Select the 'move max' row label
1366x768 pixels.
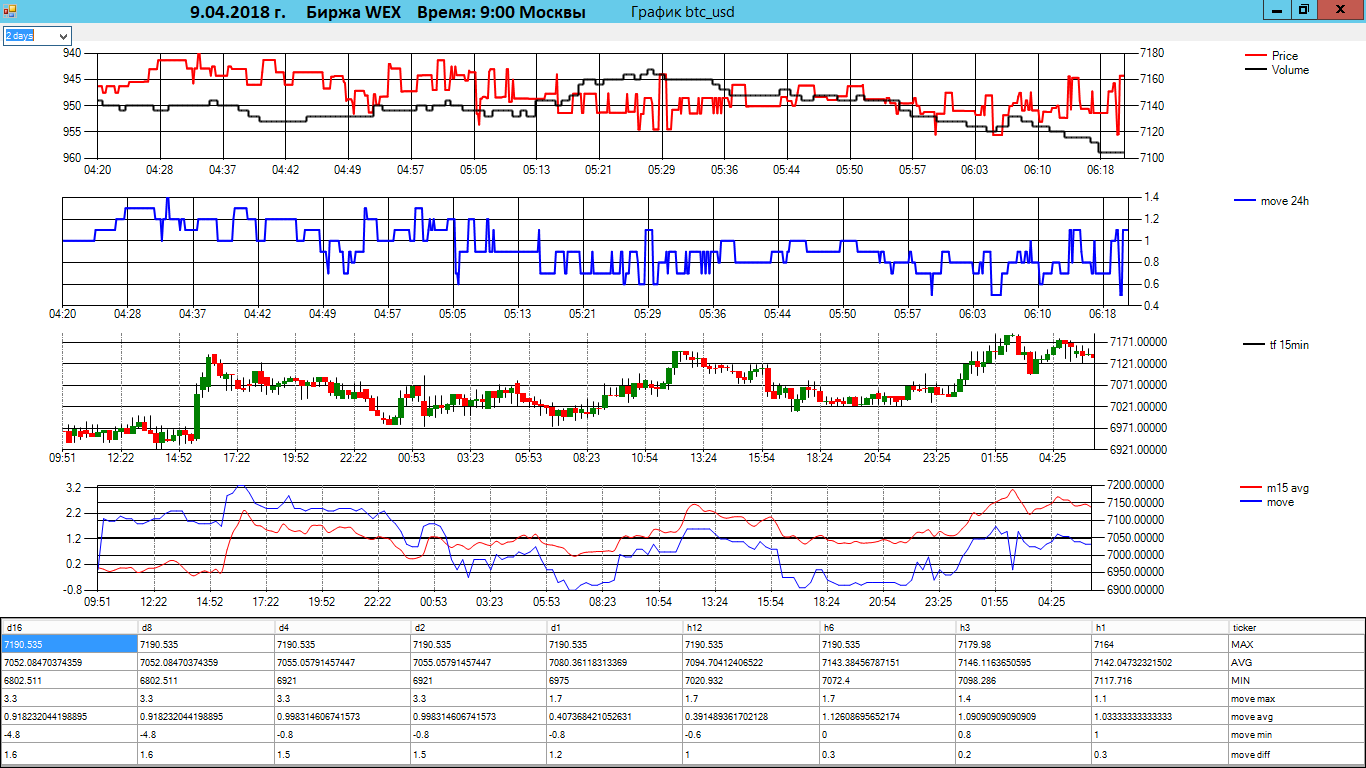(x=1296, y=699)
